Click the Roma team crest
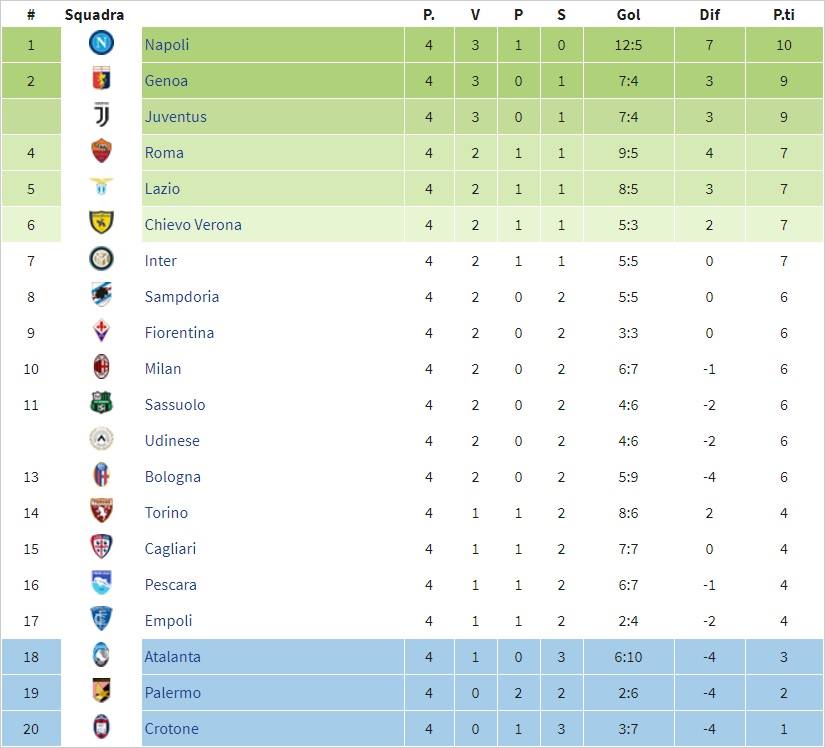This screenshot has width=825, height=748. (101, 152)
